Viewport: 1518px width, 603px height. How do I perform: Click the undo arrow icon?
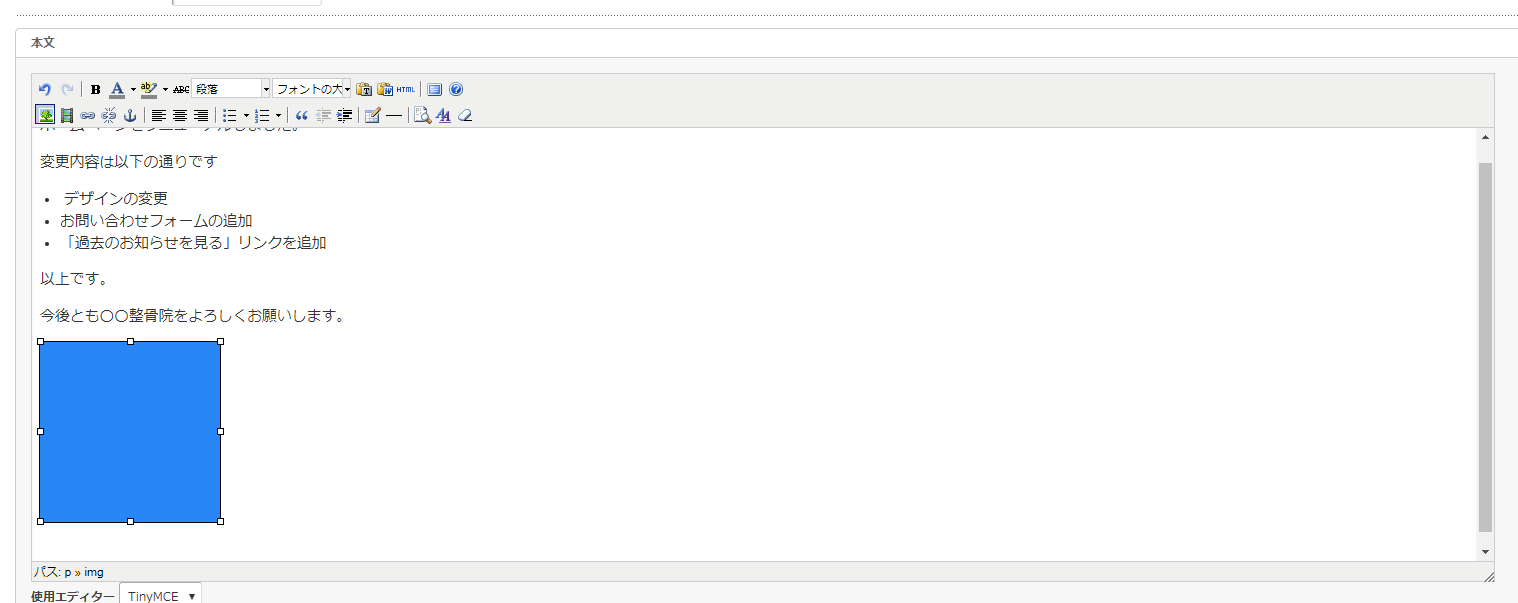(44, 89)
